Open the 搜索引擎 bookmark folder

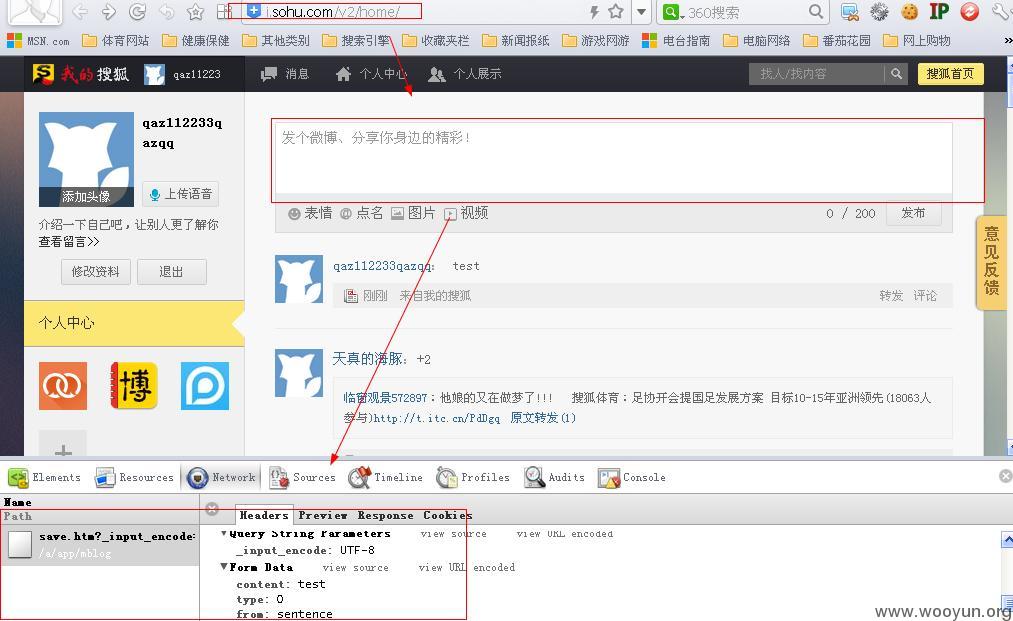(x=356, y=41)
